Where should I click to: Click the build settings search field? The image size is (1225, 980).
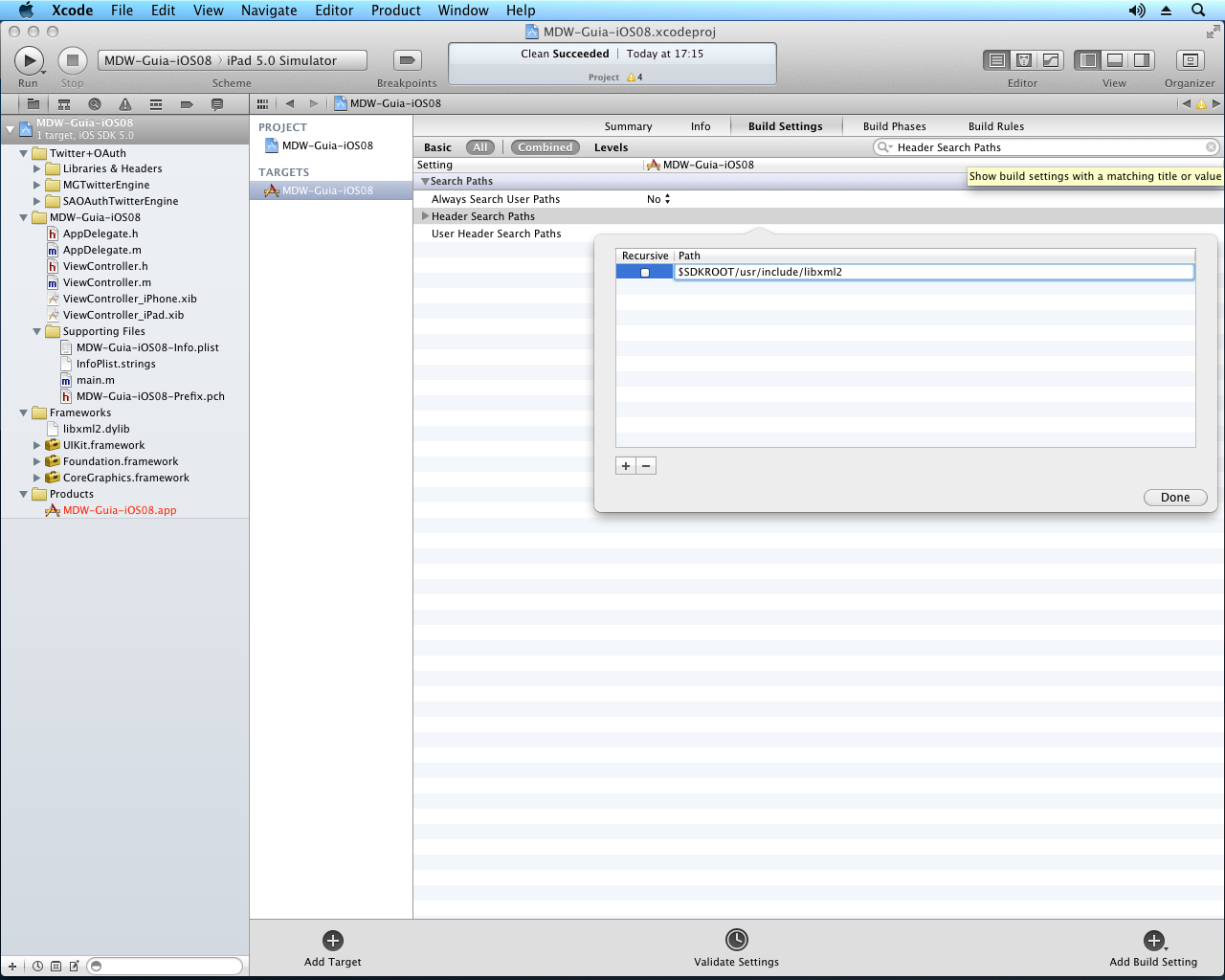1046,147
